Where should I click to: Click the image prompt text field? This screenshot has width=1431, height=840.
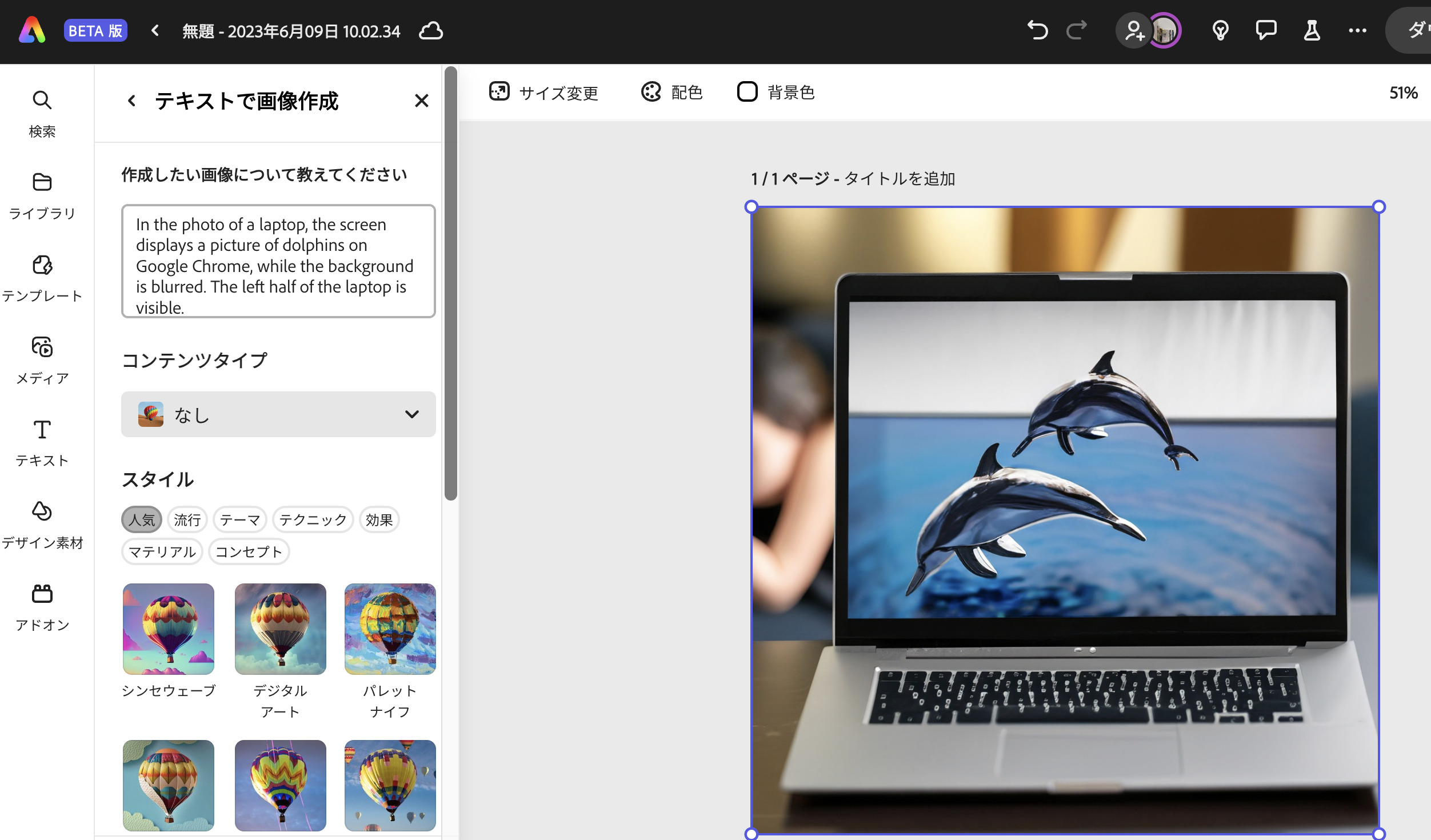pyautogui.click(x=278, y=261)
